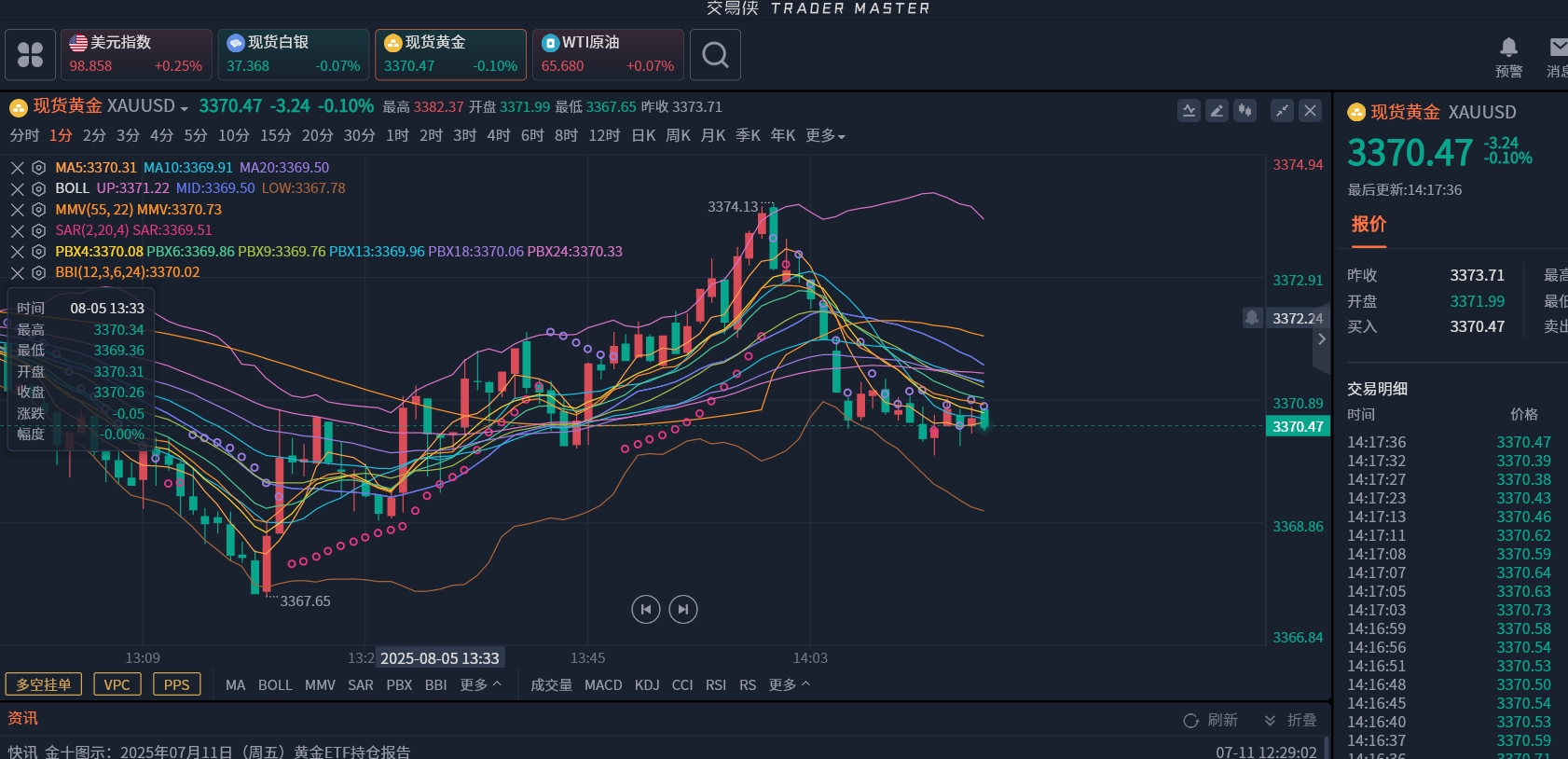
Task: Open news item 金十图示 黄金ETF持仓报告
Action: (210, 752)
